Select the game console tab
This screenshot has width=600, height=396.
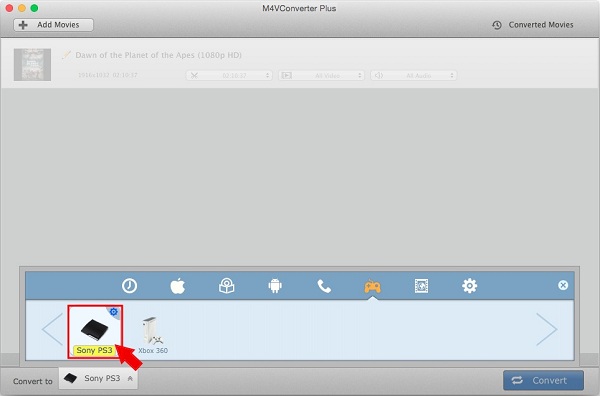tap(372, 286)
